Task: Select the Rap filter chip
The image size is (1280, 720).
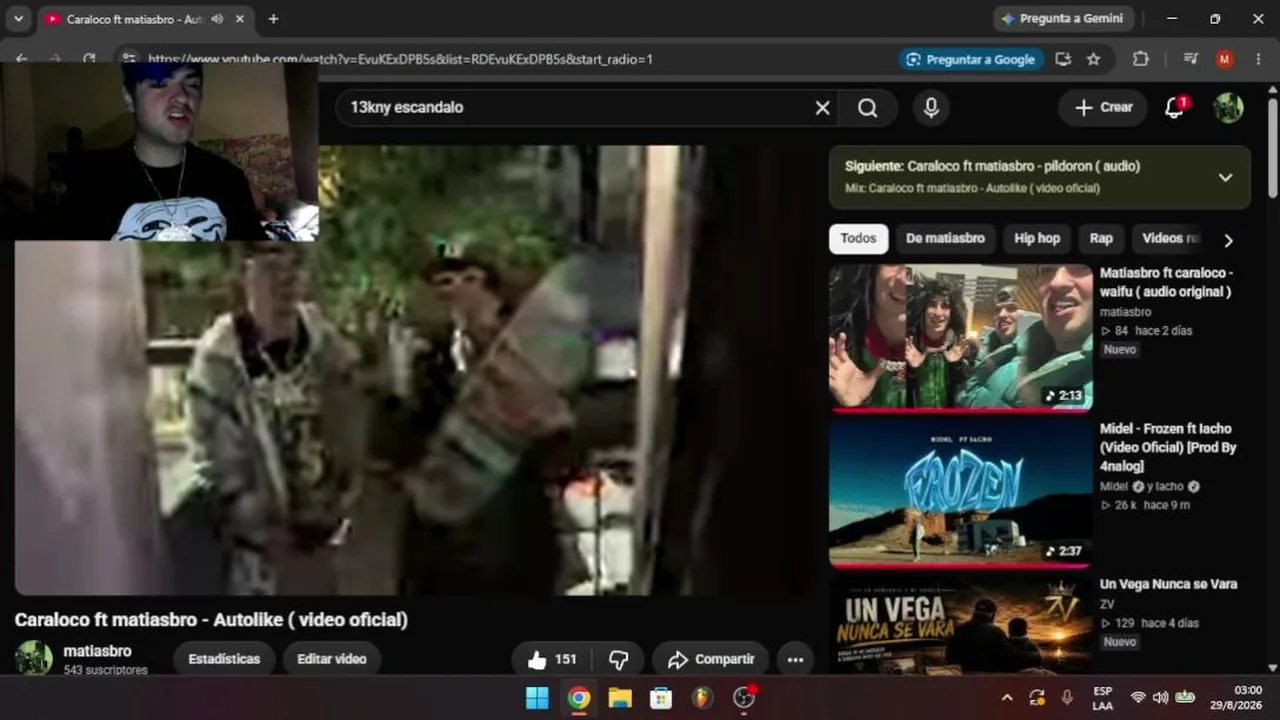Action: tap(1101, 238)
